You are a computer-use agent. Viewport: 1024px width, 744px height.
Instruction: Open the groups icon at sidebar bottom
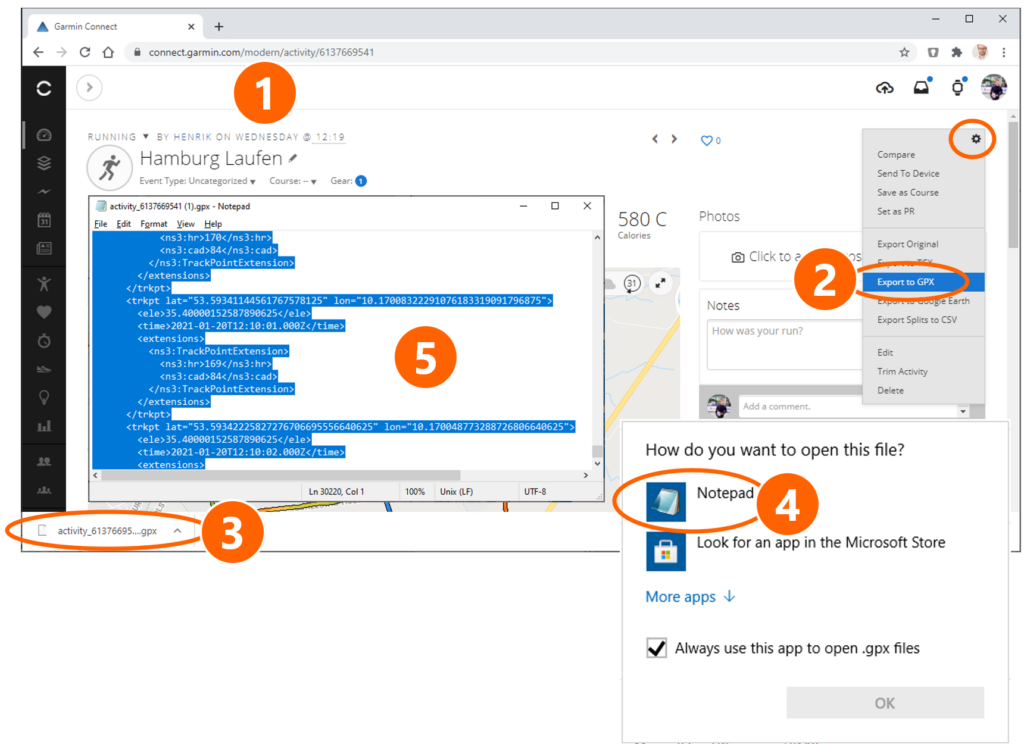pyautogui.click(x=44, y=490)
